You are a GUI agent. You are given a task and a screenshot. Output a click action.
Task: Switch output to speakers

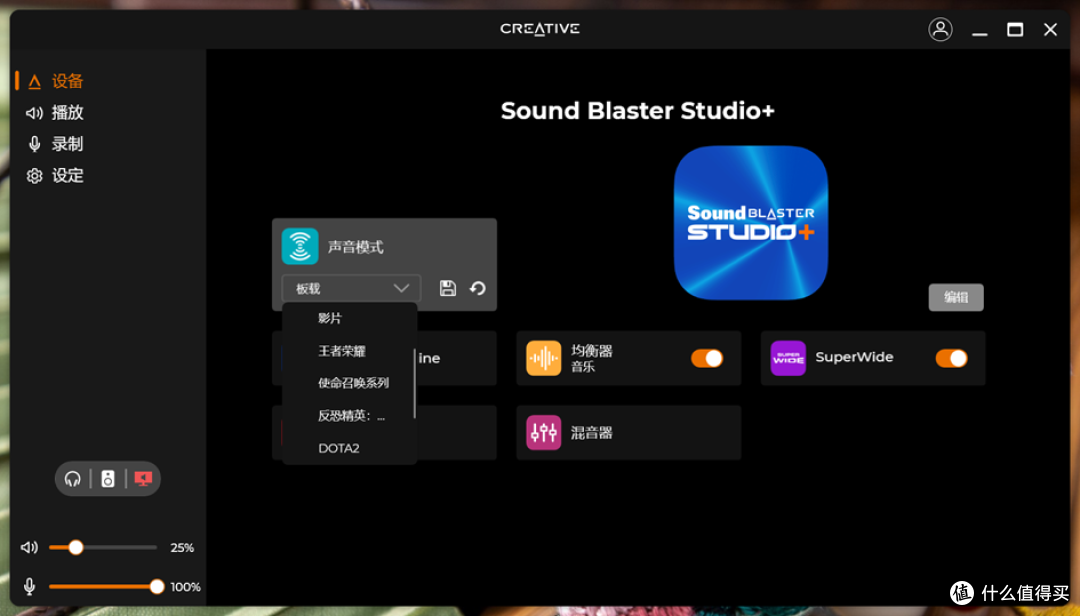click(107, 478)
